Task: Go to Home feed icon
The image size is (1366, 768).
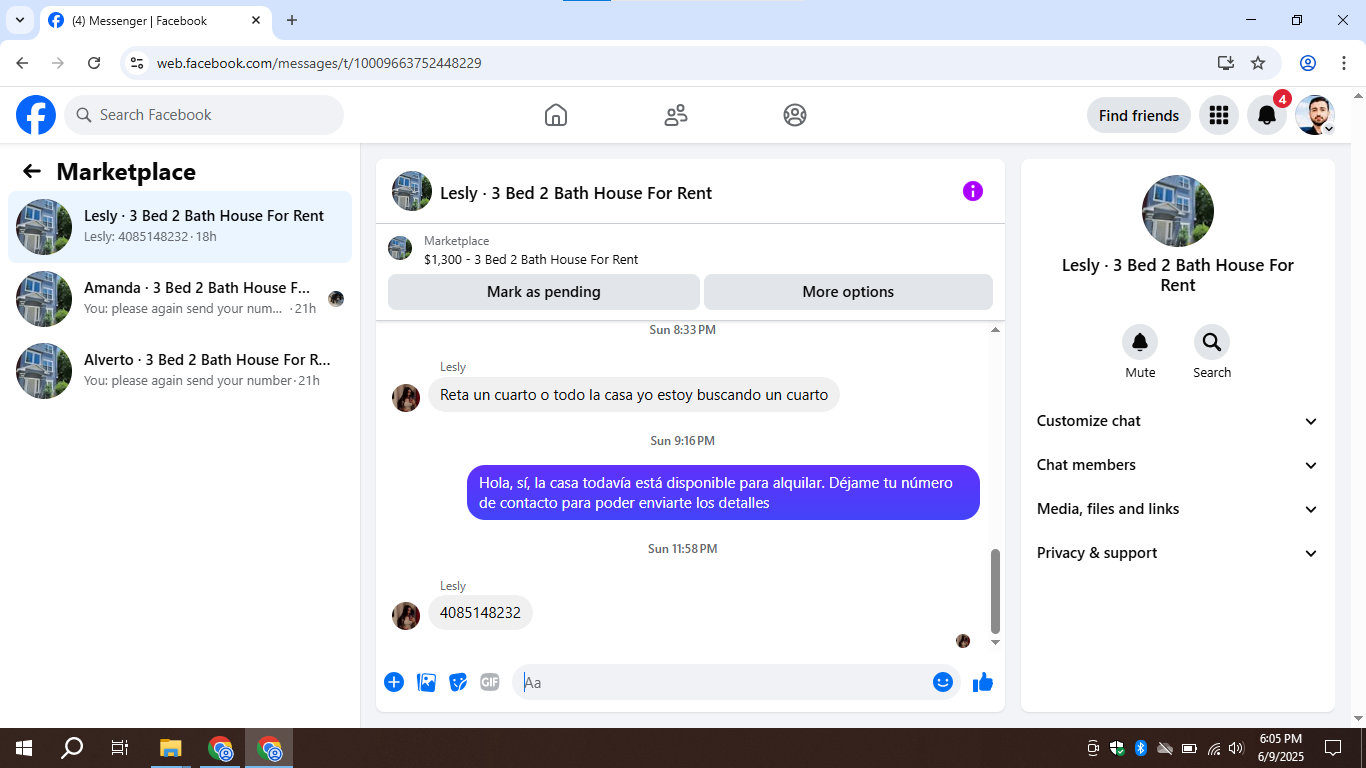Action: tap(556, 115)
